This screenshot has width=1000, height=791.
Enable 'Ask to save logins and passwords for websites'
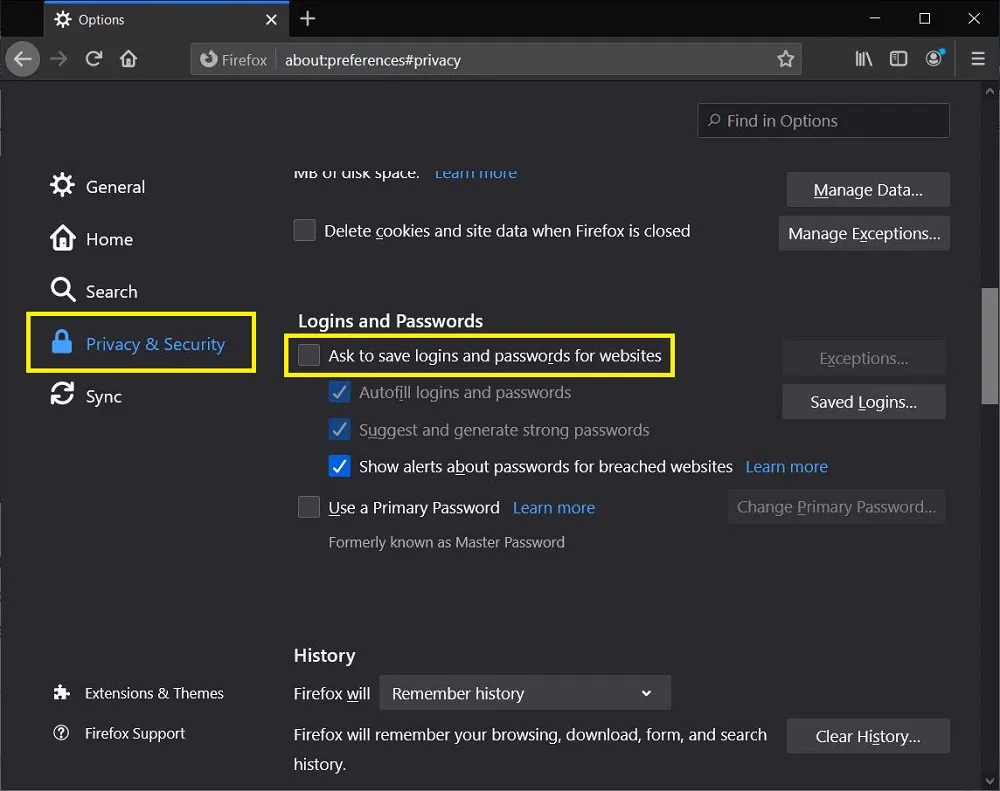pos(307,355)
